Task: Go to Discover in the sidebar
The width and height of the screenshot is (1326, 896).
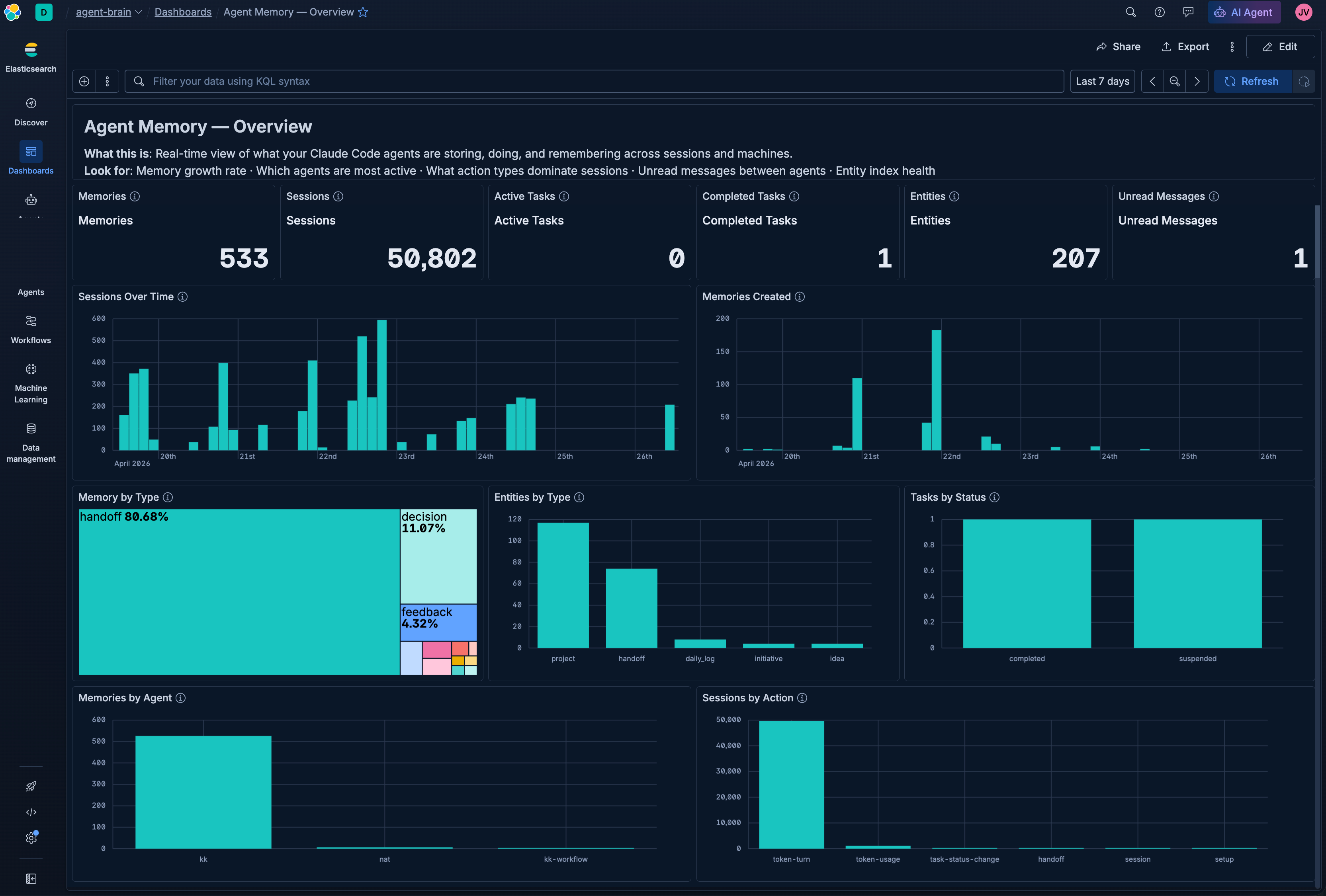Action: click(31, 111)
